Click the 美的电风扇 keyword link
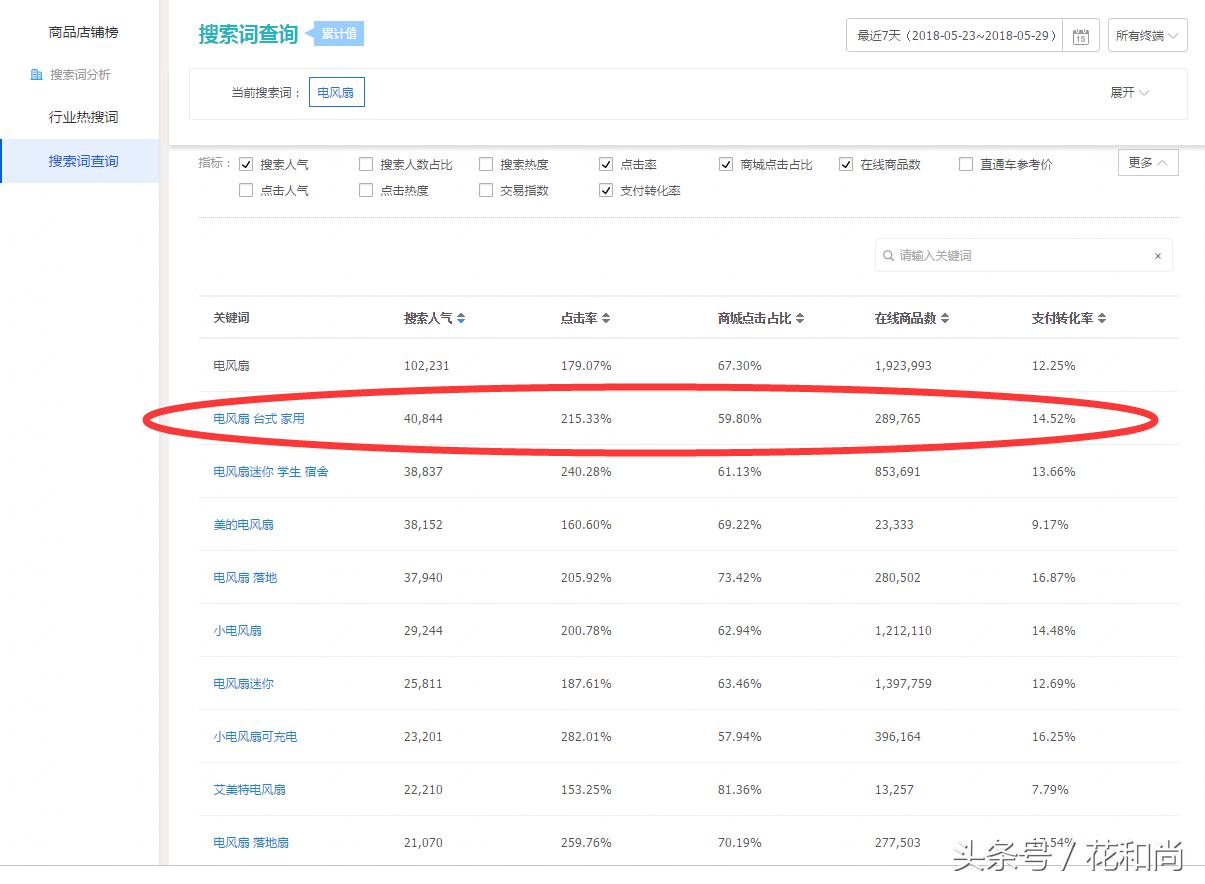Viewport: 1205px width, 884px height. pyautogui.click(x=244, y=524)
